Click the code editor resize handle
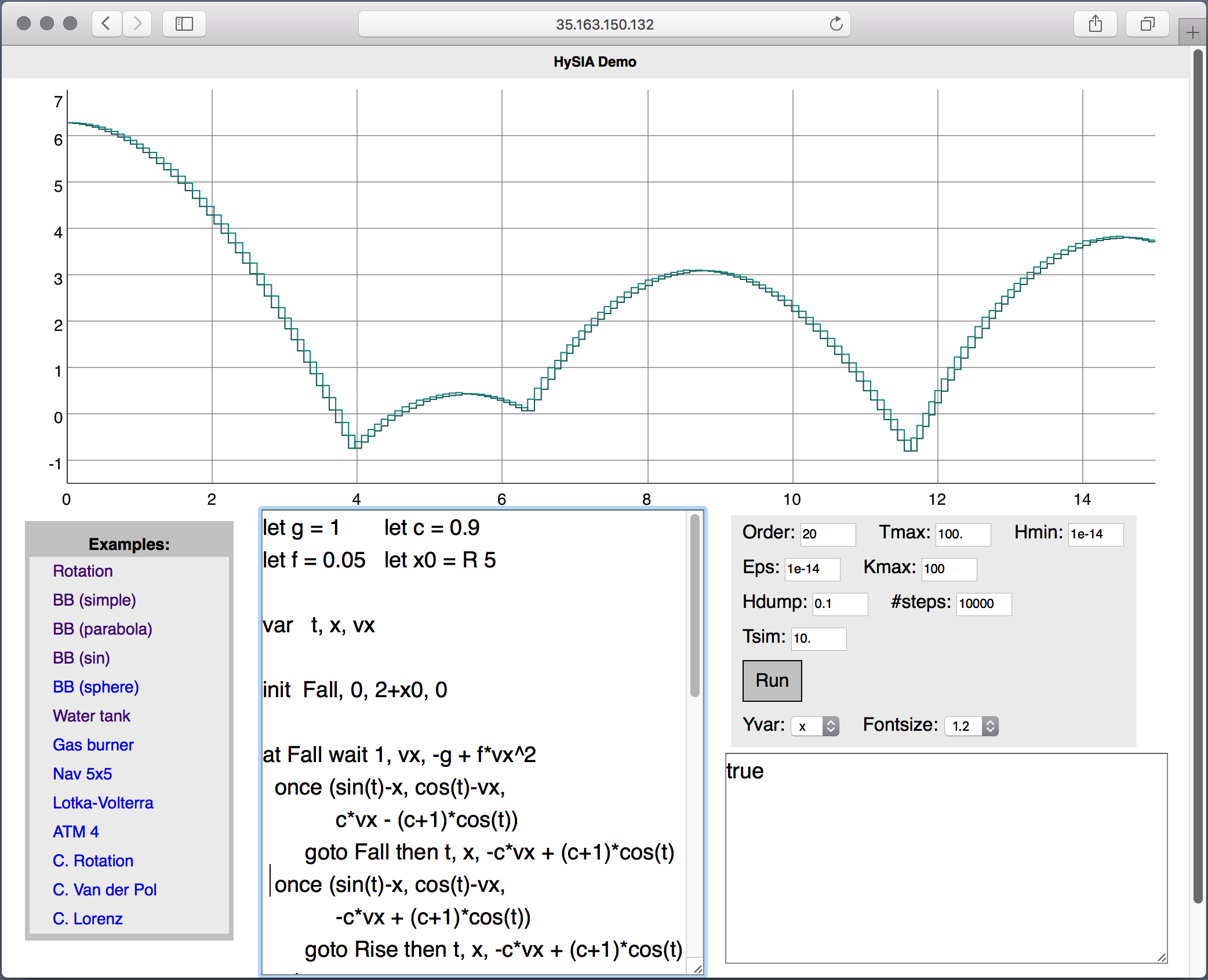The image size is (1208, 980). [697, 968]
